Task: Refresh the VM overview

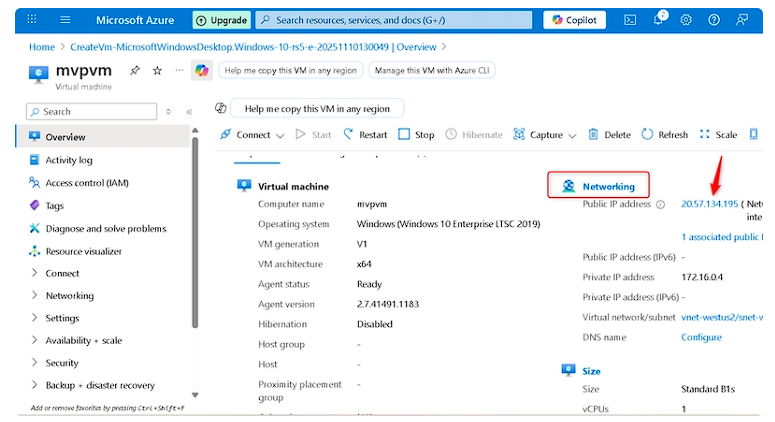Action: pyautogui.click(x=664, y=135)
